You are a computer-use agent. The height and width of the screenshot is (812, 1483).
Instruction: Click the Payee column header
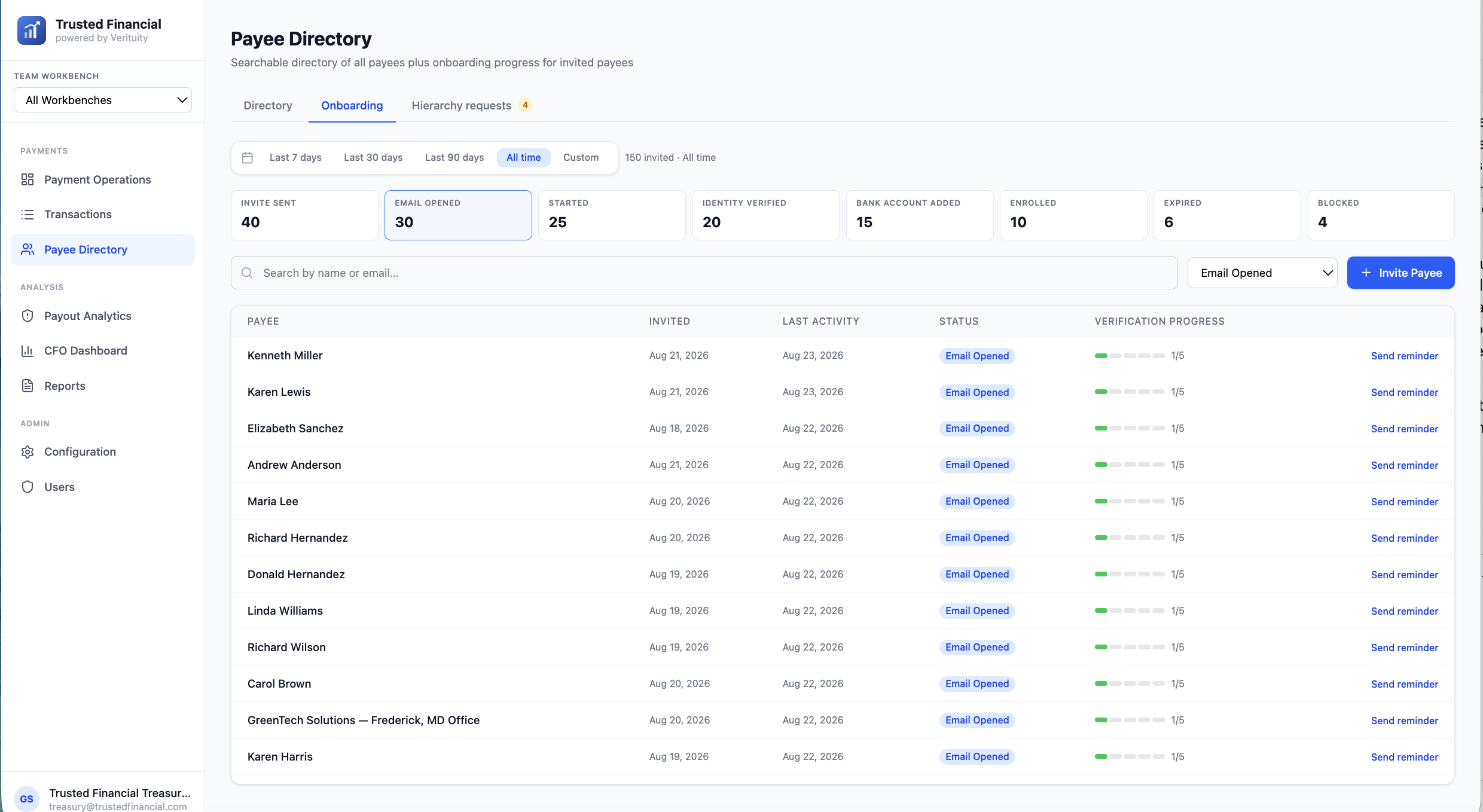click(263, 321)
